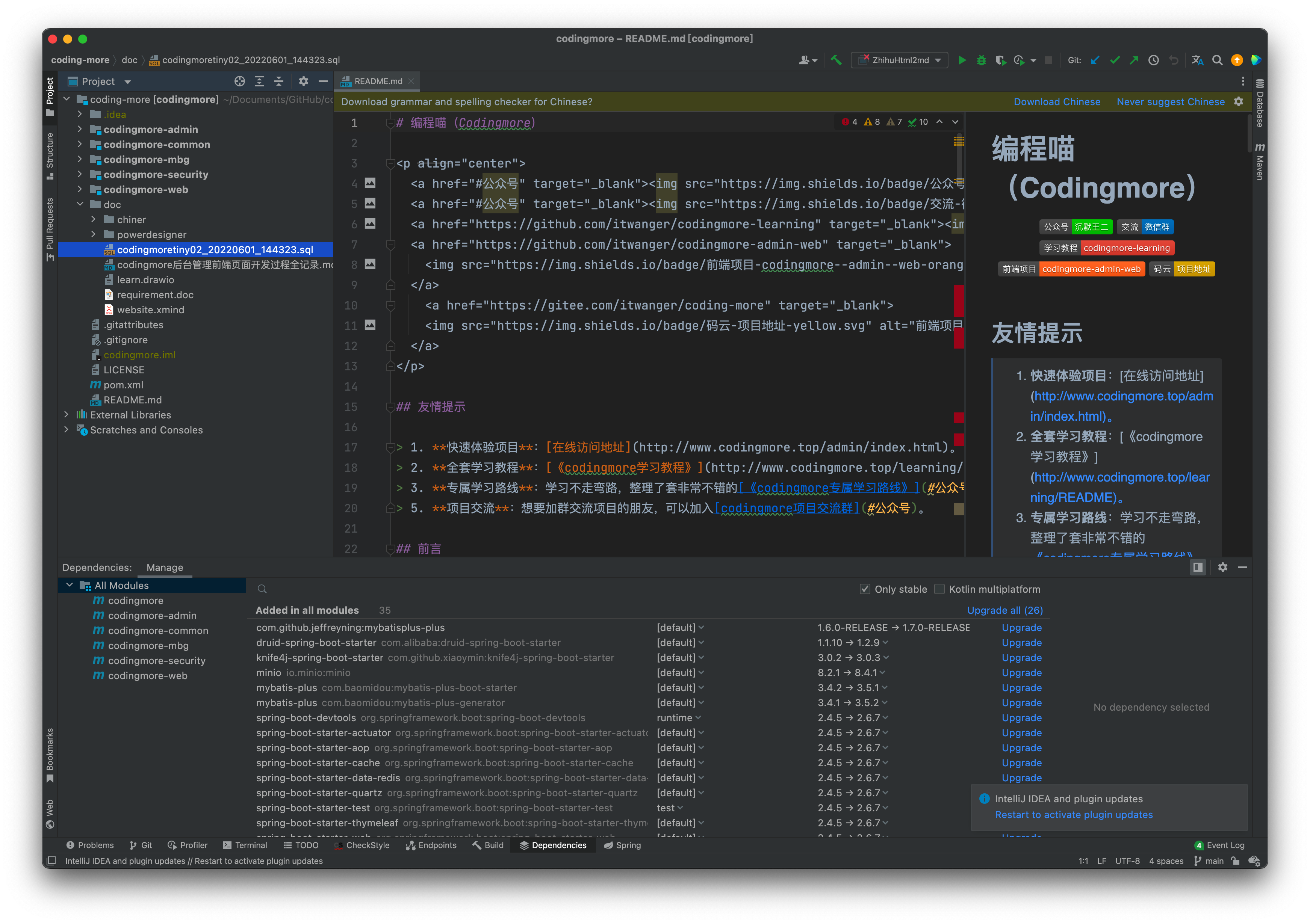Click Upgrade all (26) link

pos(1005,610)
